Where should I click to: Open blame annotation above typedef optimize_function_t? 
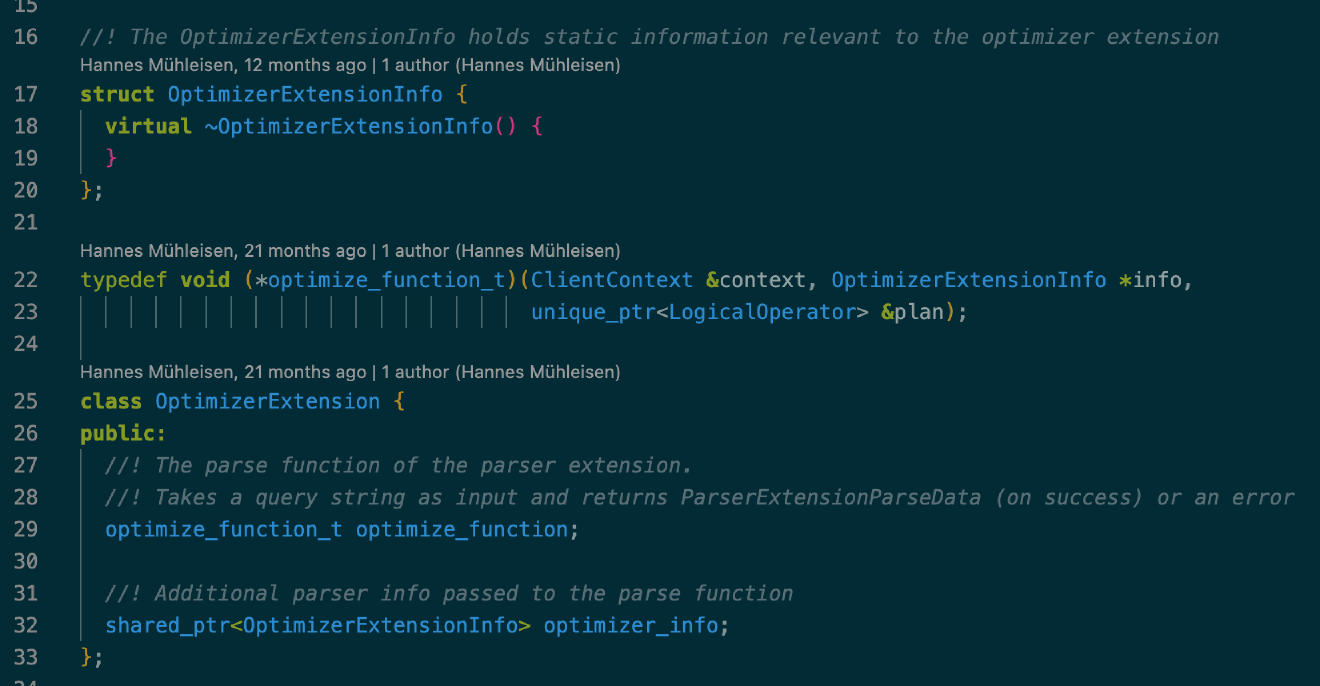350,251
